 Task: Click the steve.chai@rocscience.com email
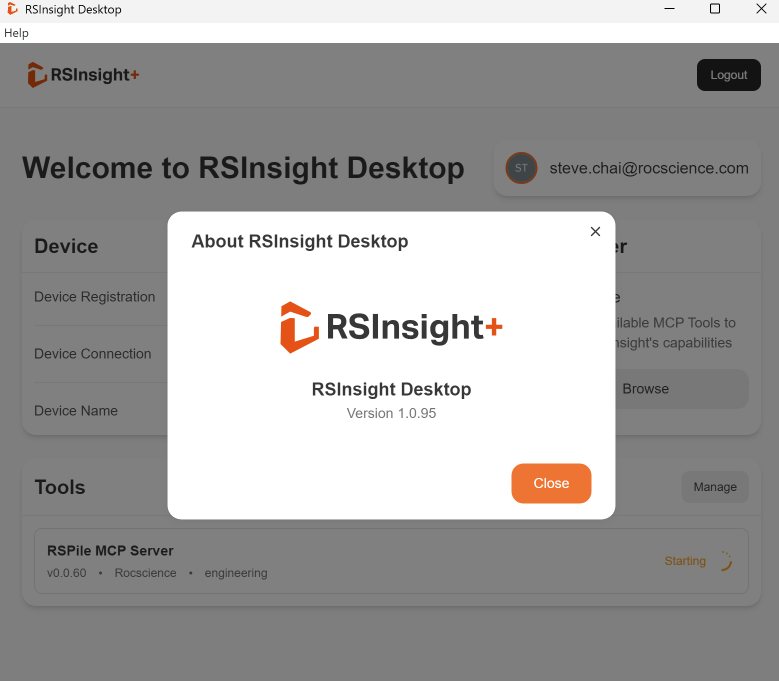(649, 168)
